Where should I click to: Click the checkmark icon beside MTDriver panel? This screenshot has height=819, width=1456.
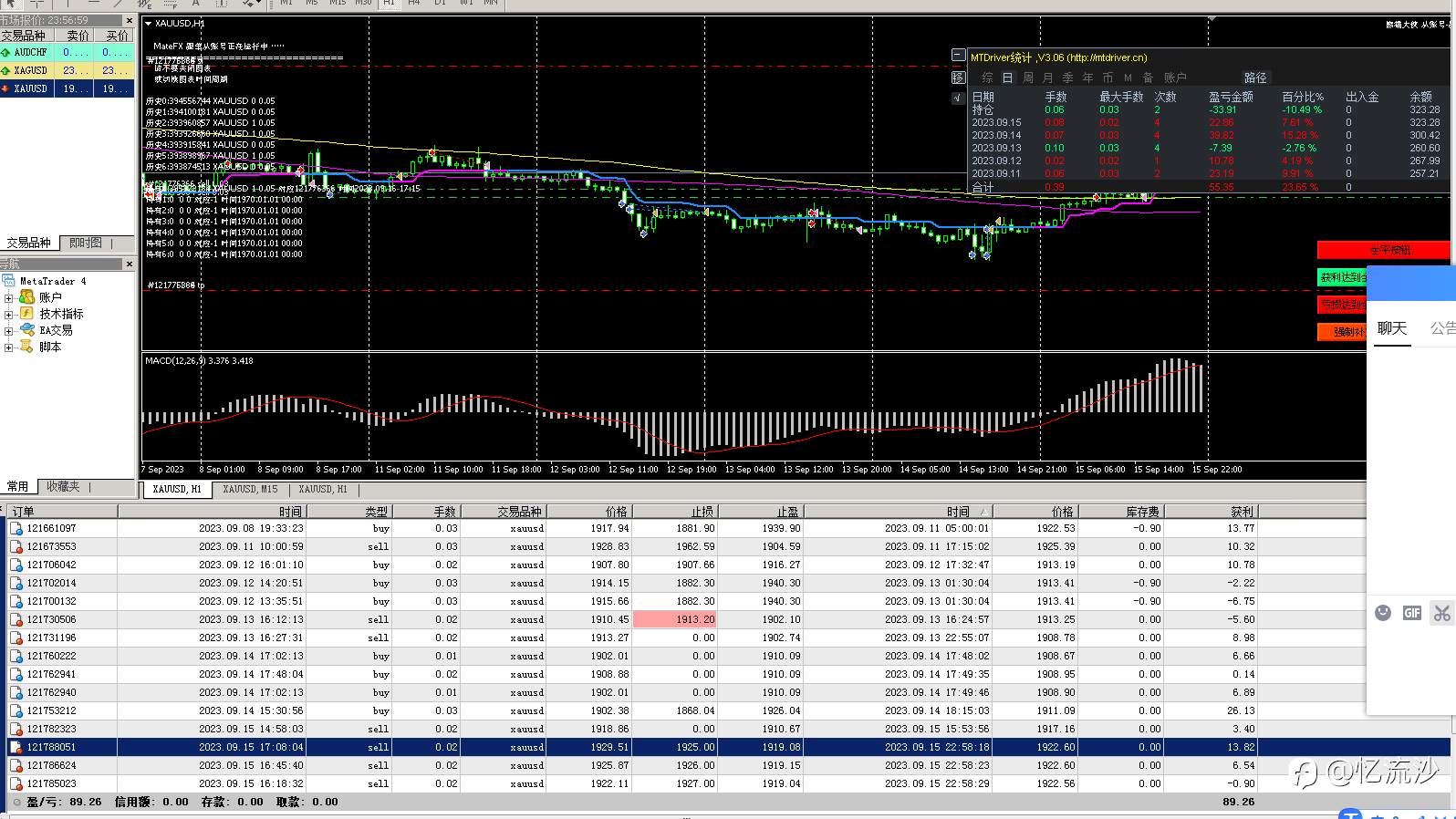[958, 98]
